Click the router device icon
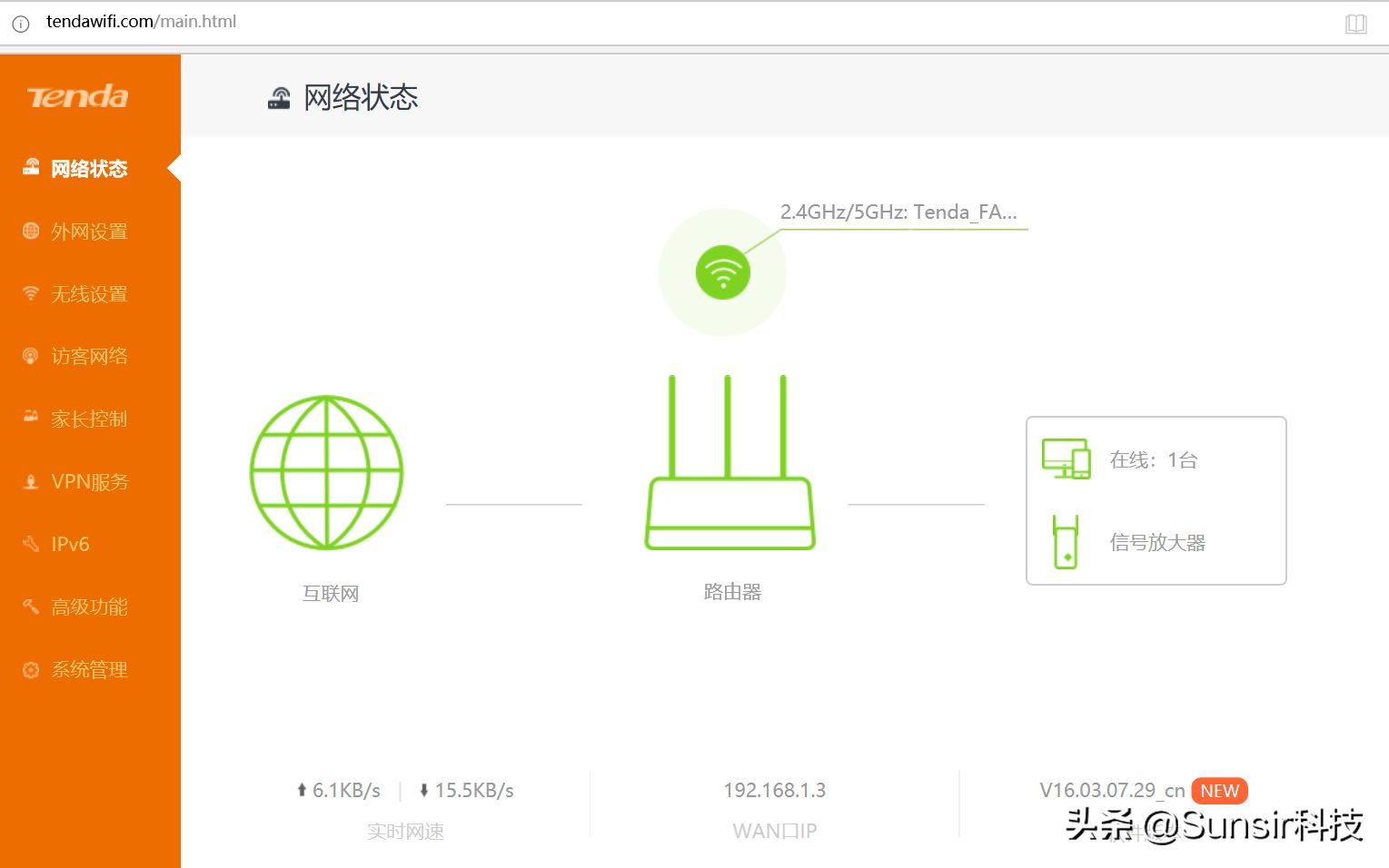Screen dimensions: 1389x868 tap(729, 465)
